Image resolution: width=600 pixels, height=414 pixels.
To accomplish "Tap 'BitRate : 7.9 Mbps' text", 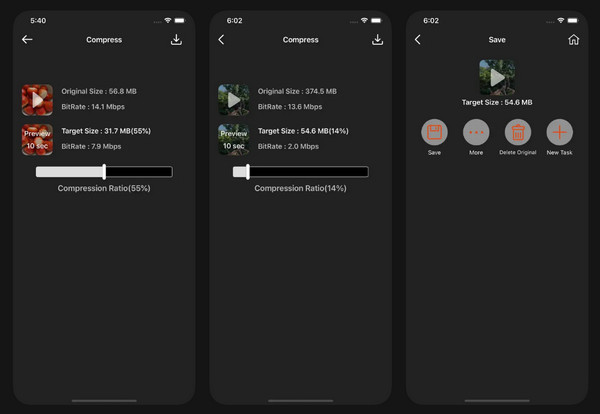I will 91,146.
